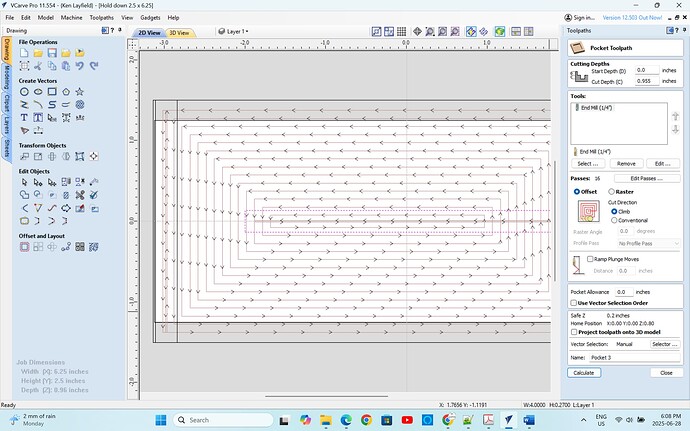
Task: Toggle the Drawing panel auto-hide pin
Action: [120, 30]
